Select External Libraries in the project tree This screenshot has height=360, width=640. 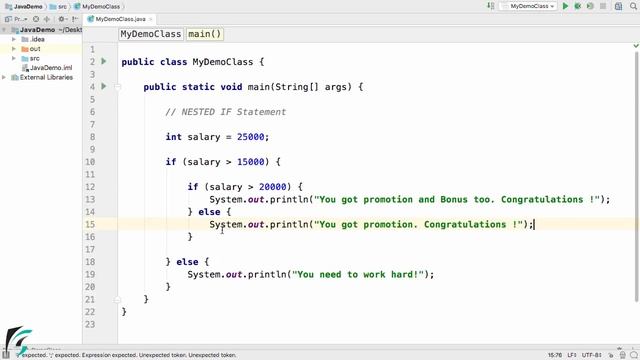pos(42,77)
